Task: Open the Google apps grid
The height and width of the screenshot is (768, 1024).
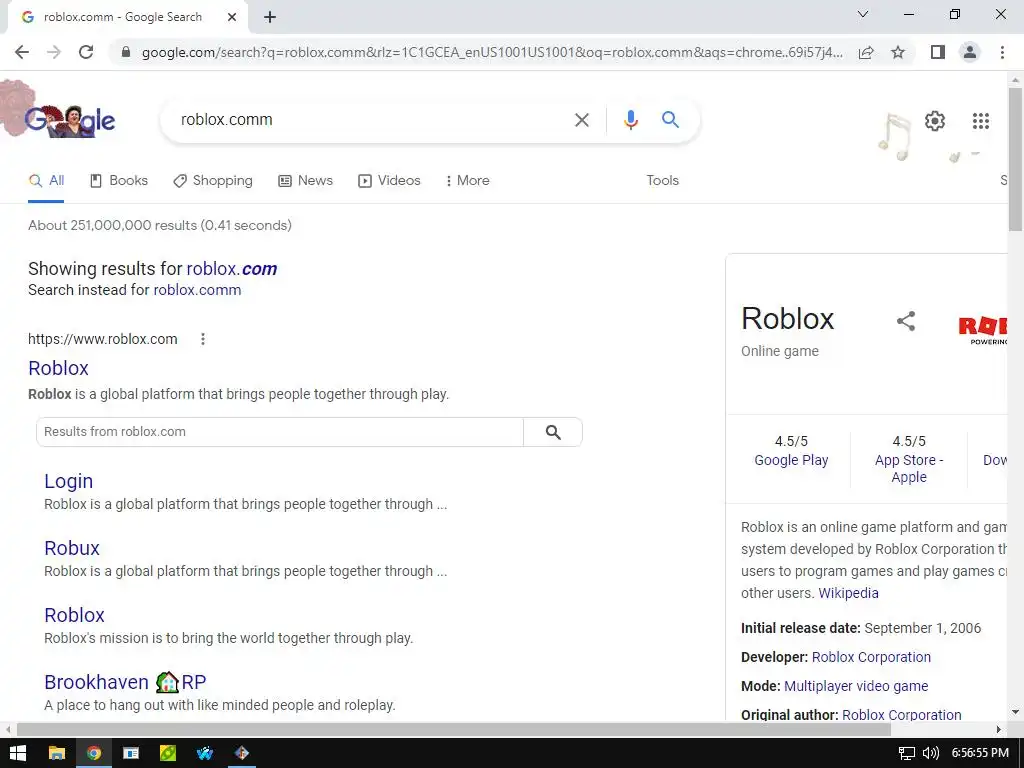Action: 980,121
